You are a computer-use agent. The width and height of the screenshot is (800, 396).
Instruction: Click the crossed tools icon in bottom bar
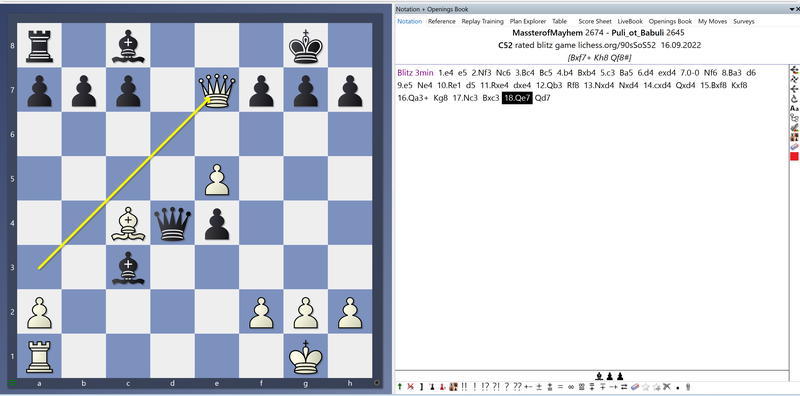click(x=667, y=387)
